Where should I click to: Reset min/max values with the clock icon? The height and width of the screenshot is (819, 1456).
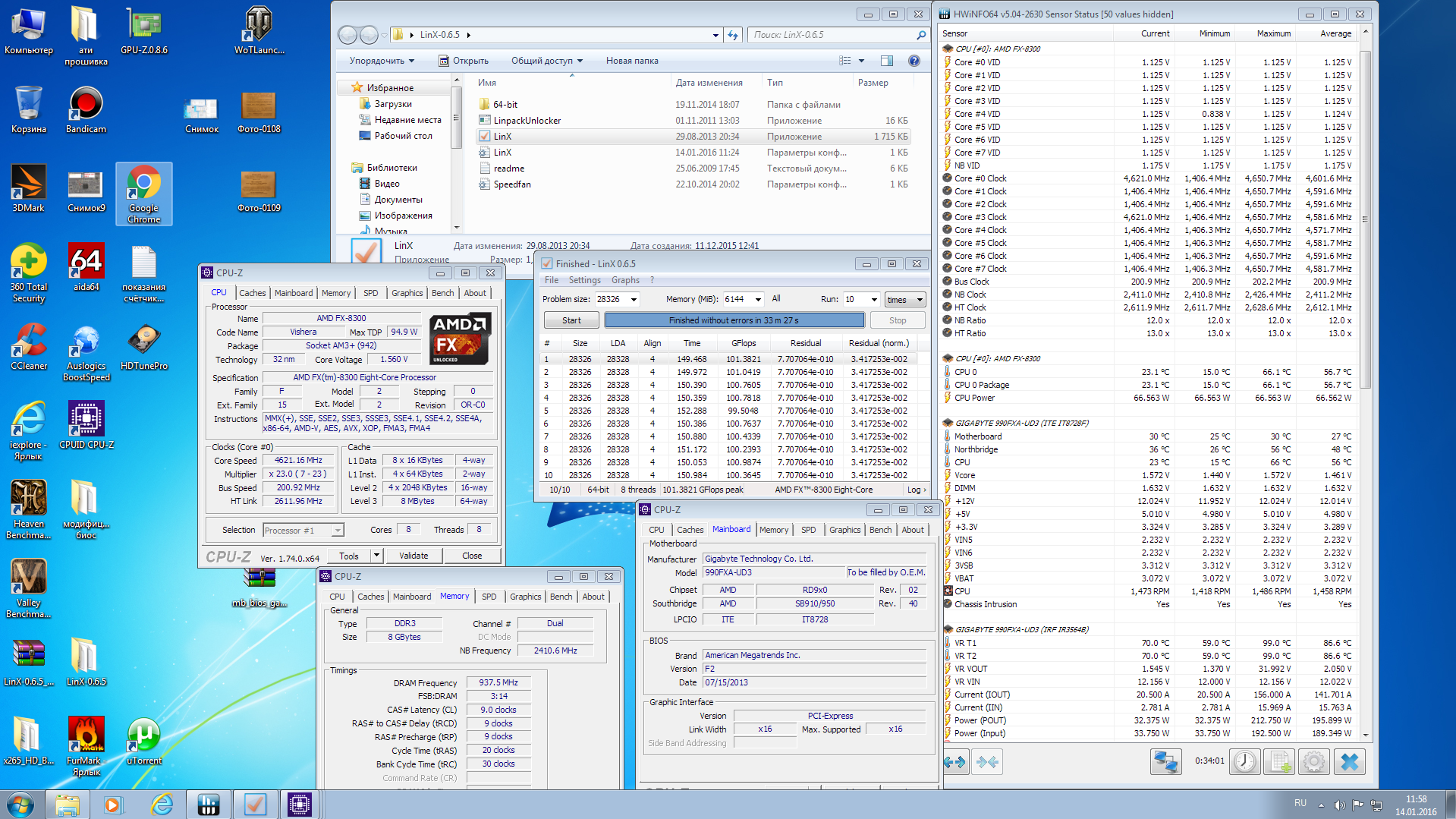pyautogui.click(x=1244, y=761)
